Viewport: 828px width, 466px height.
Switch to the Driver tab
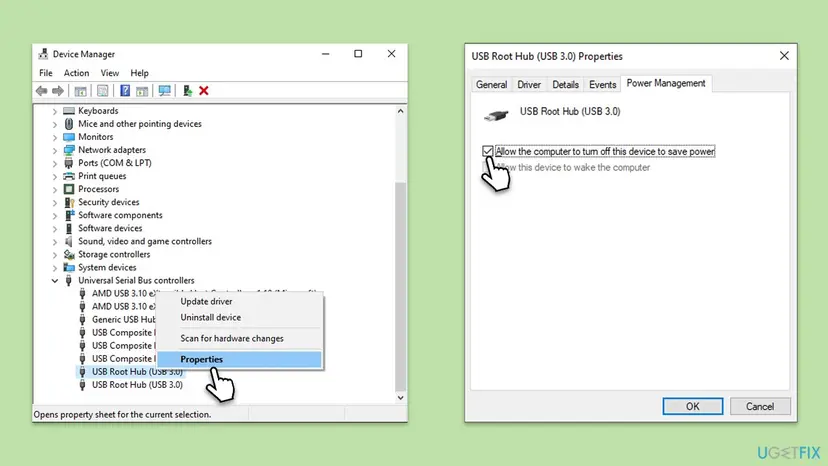[x=529, y=85]
